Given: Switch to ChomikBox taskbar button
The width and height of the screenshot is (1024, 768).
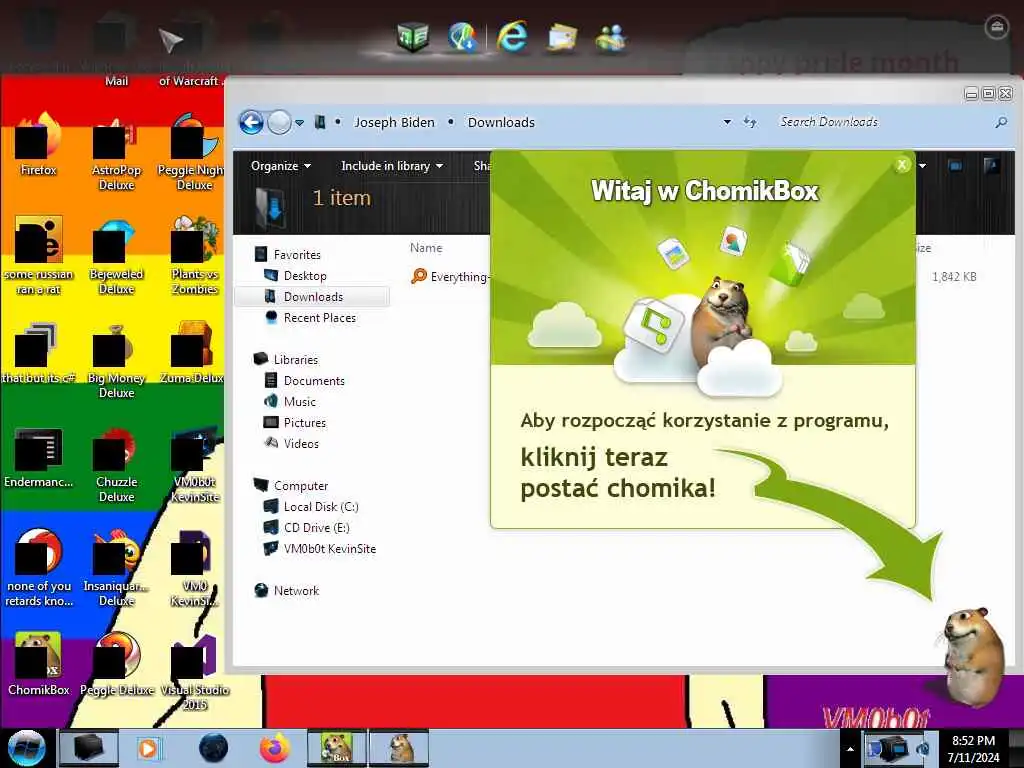Looking at the screenshot, I should coord(337,748).
